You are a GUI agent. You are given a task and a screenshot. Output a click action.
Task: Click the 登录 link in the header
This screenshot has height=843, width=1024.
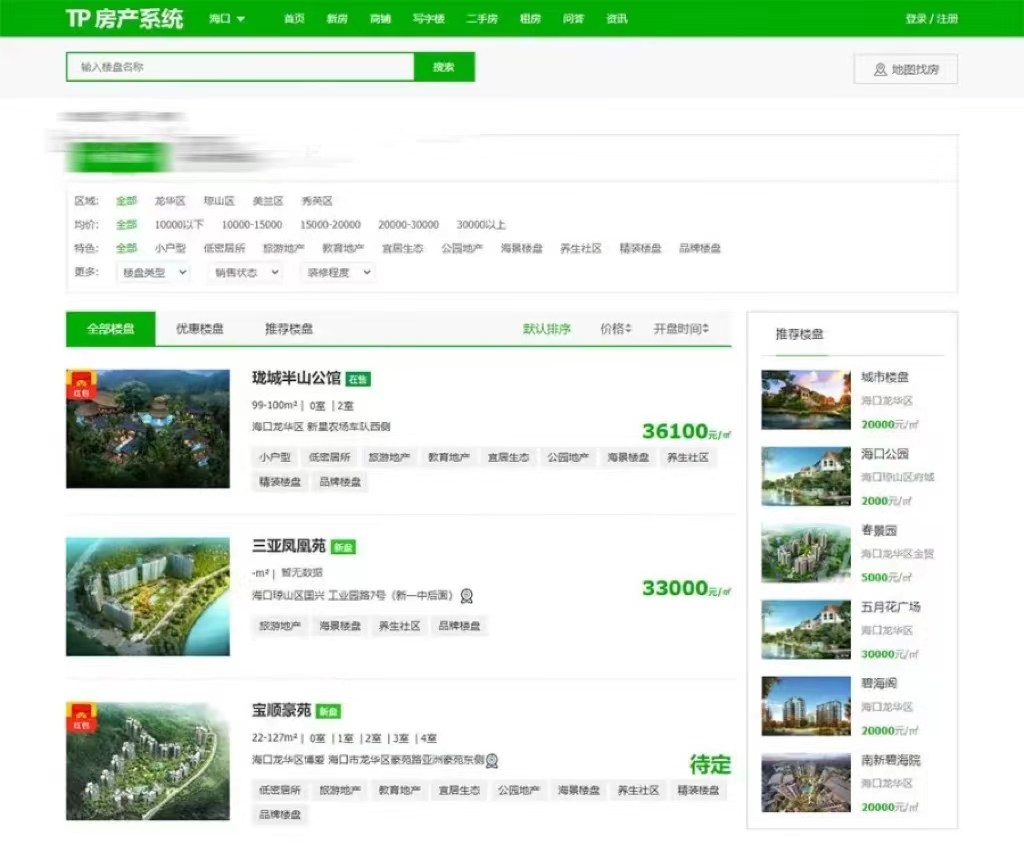click(915, 19)
